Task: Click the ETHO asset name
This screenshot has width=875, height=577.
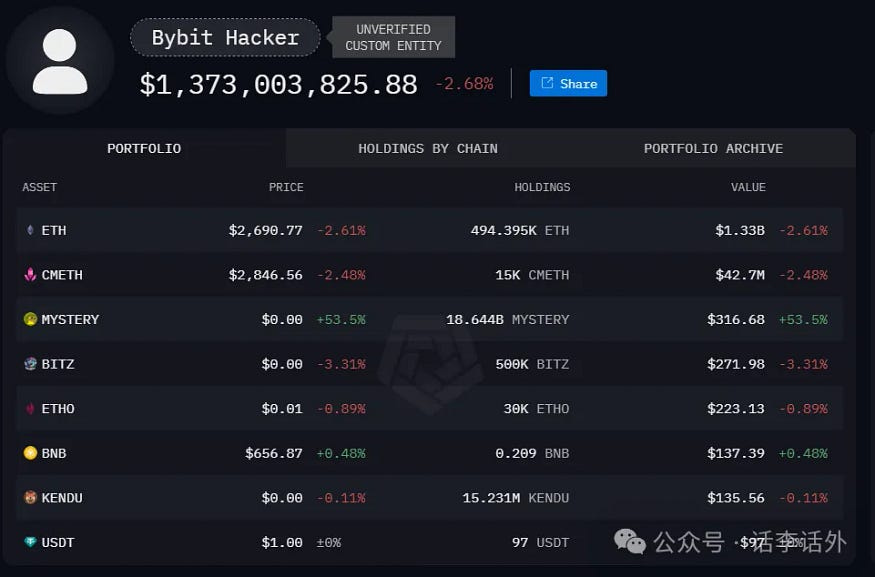Action: click(x=58, y=408)
